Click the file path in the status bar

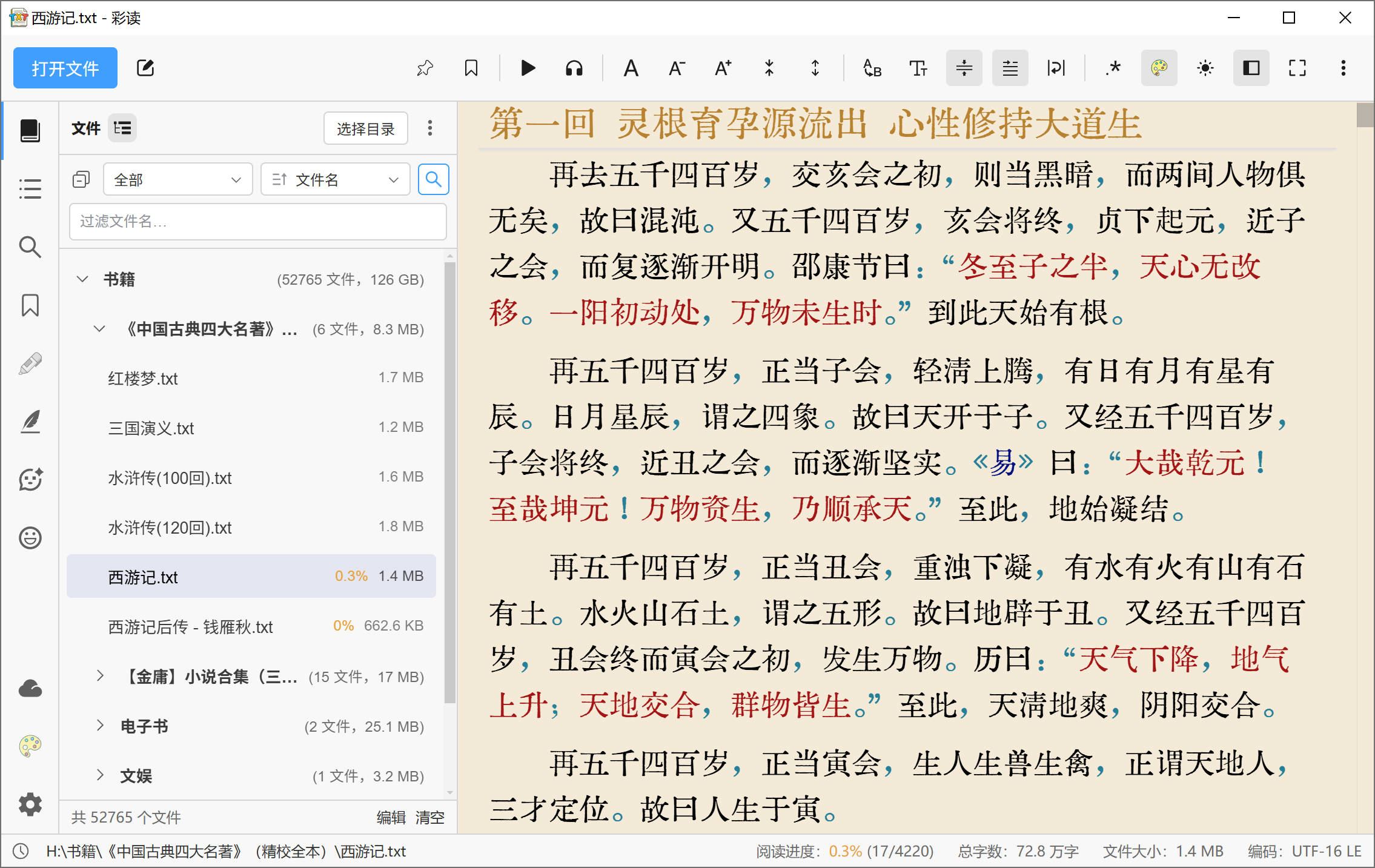[x=226, y=851]
